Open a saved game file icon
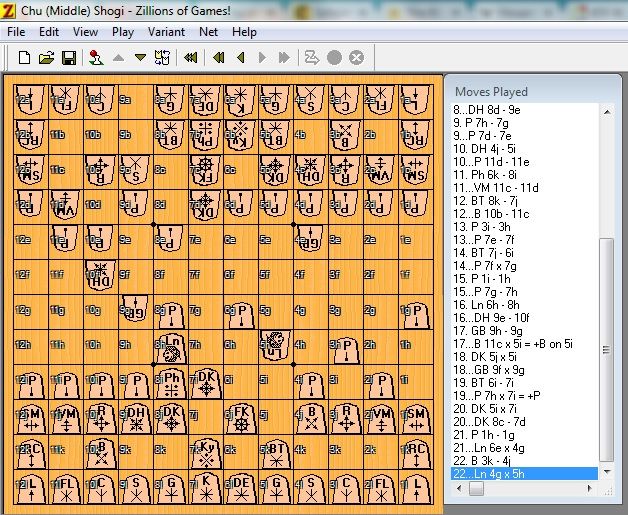This screenshot has width=628, height=515. point(46,58)
